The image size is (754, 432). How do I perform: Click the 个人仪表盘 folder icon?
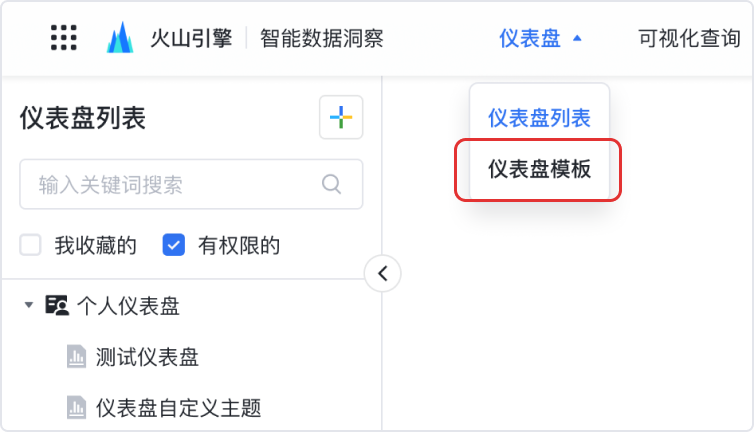coord(57,306)
